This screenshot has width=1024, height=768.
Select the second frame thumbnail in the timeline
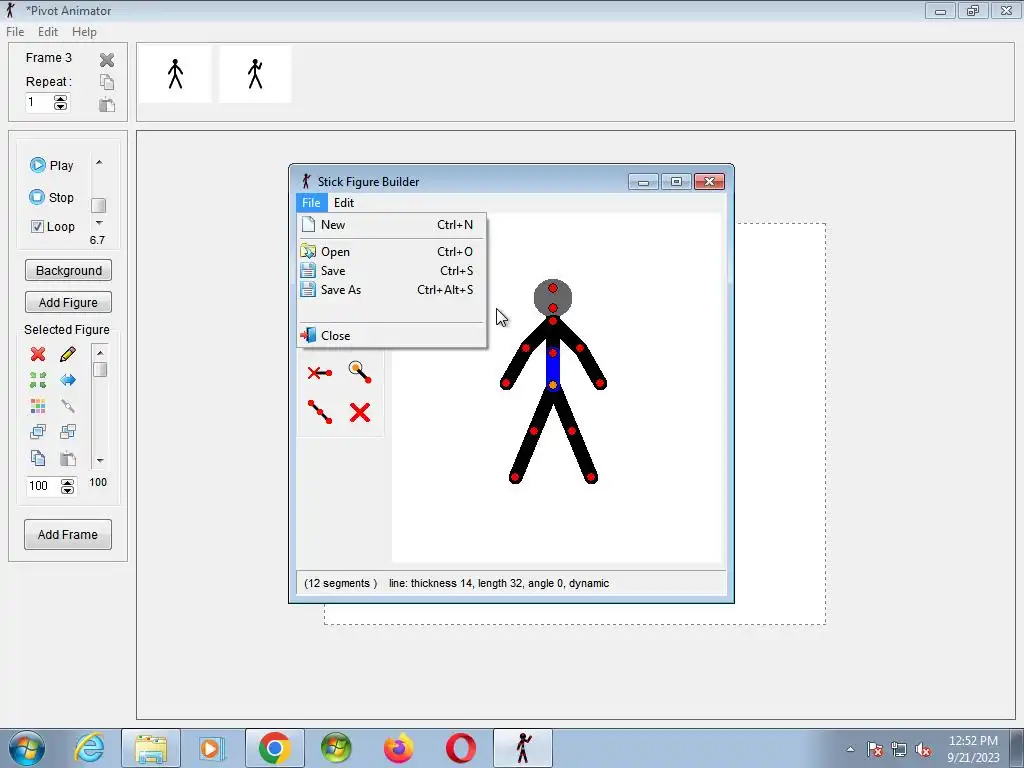click(x=255, y=74)
